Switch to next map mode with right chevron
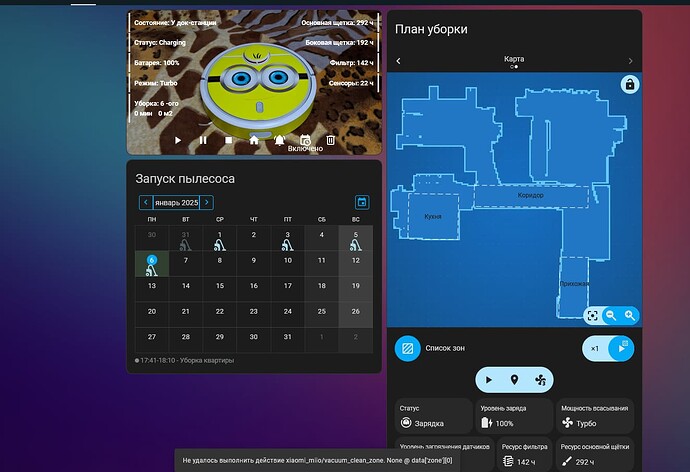 tap(630, 61)
